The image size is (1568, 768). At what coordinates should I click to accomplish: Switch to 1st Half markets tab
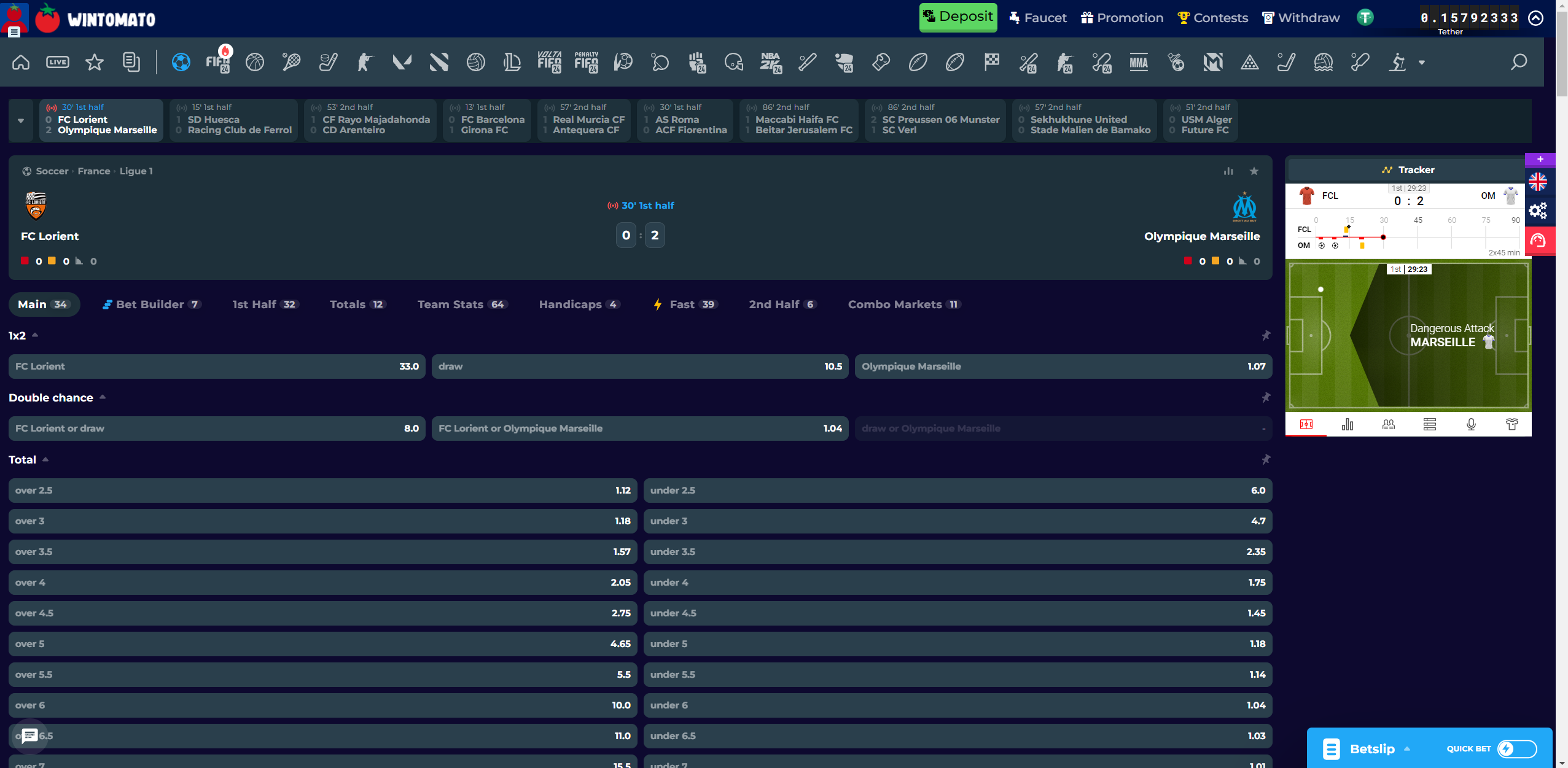pos(265,304)
